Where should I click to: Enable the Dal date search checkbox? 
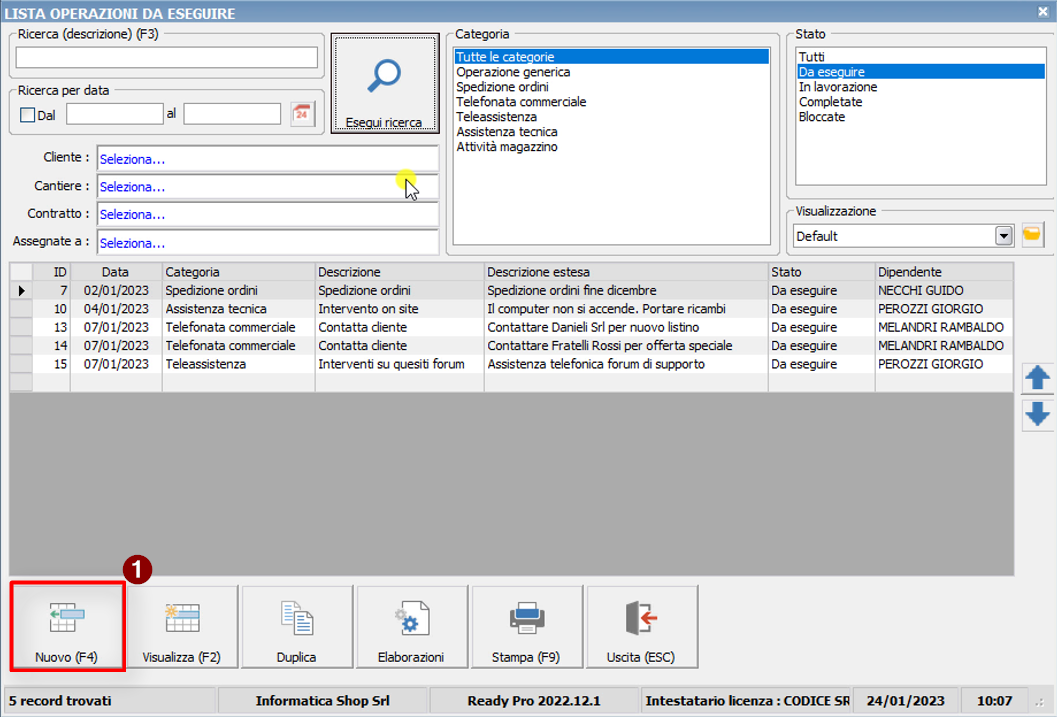click(x=28, y=115)
